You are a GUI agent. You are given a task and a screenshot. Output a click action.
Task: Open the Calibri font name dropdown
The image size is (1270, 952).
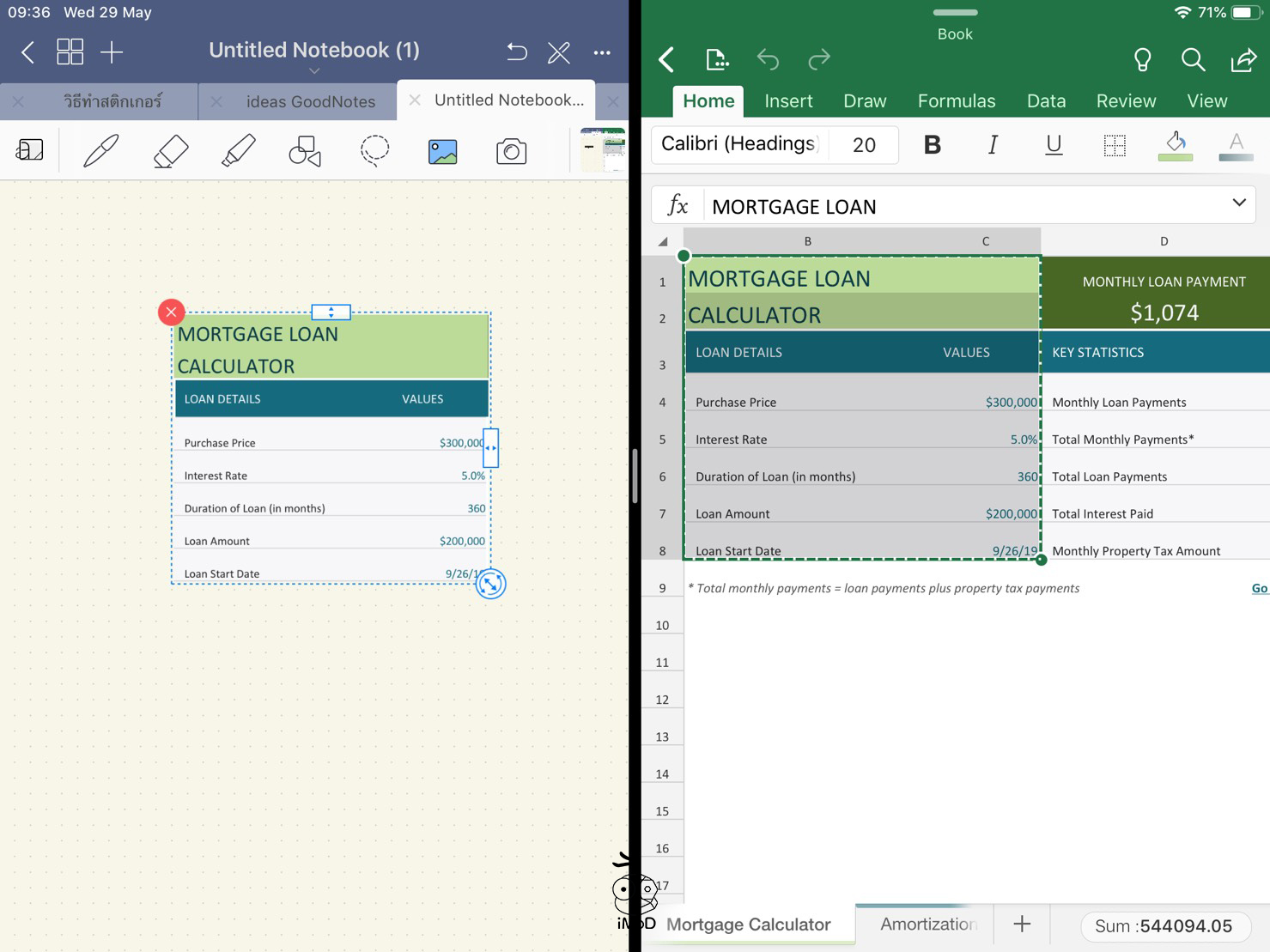click(x=738, y=144)
